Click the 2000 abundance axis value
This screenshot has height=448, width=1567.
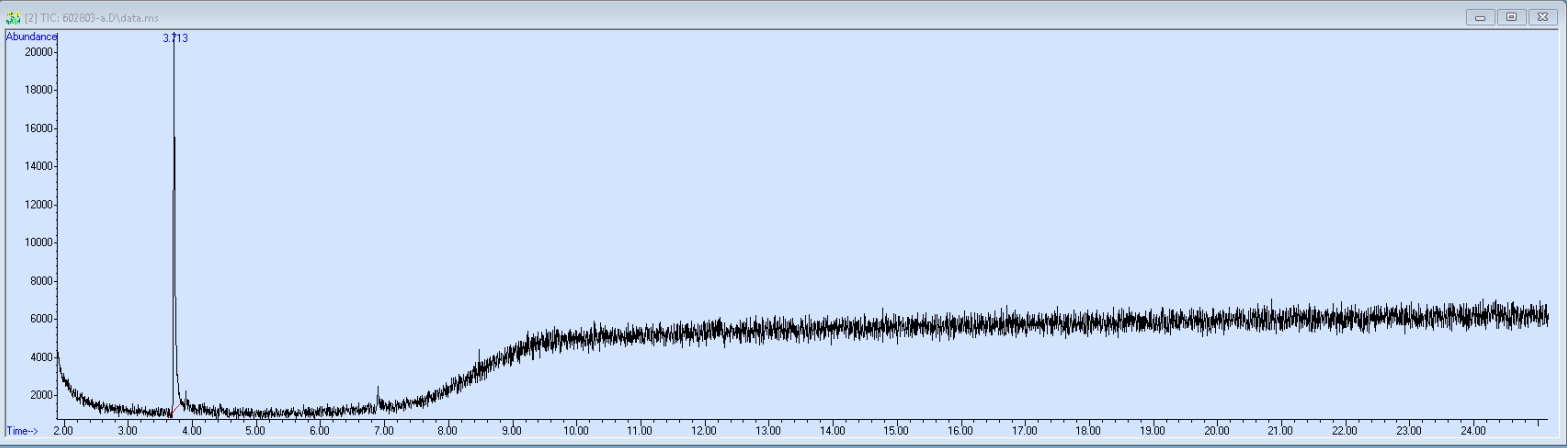tap(40, 395)
